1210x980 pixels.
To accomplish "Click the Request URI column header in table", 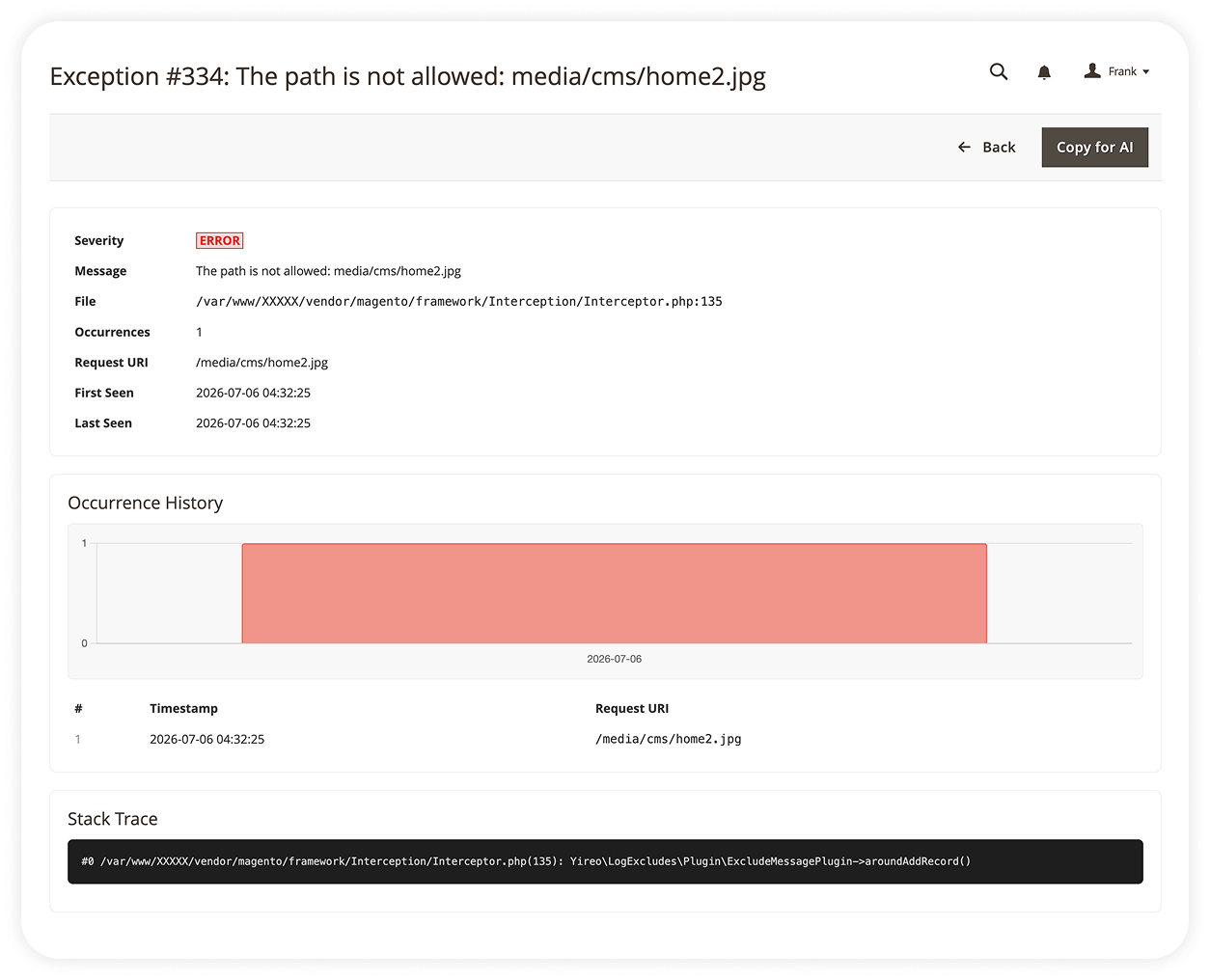I will point(632,709).
